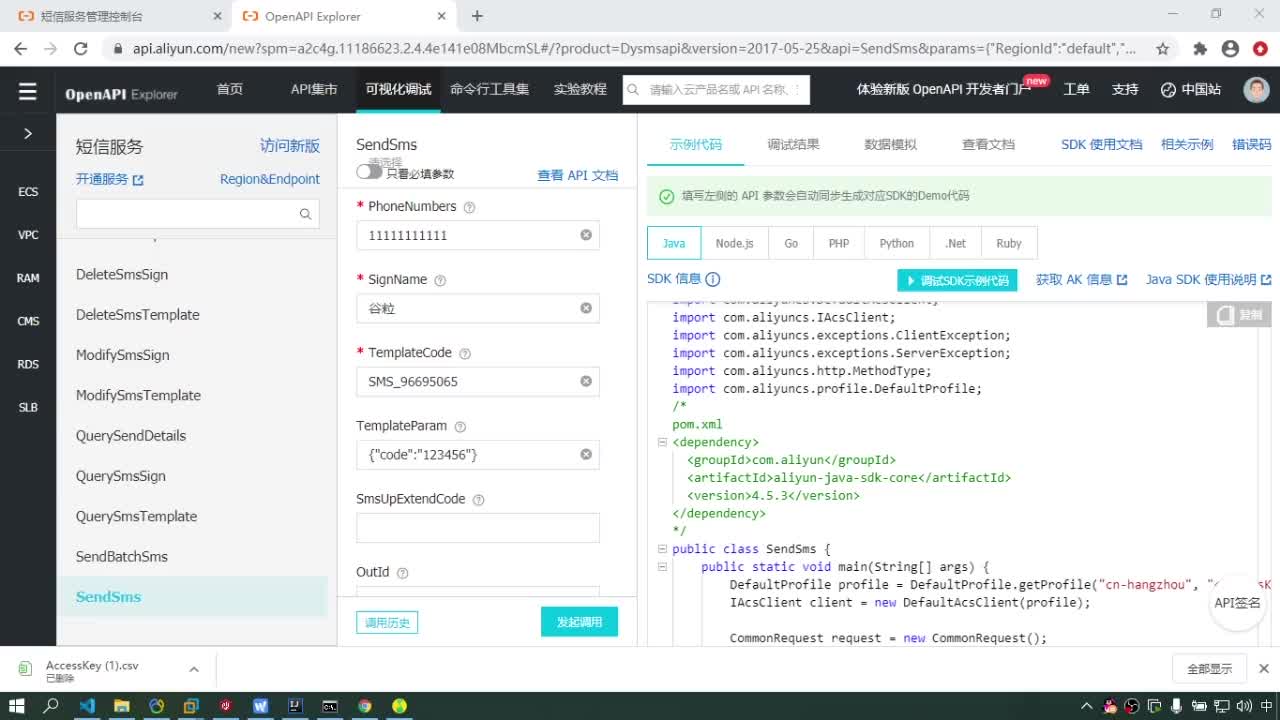
Task: Switch to the 数据模拟 tab
Action: pyautogui.click(x=890, y=144)
